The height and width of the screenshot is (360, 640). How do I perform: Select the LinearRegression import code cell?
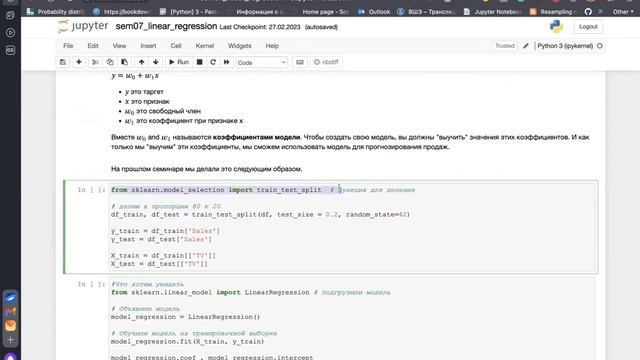point(352,318)
